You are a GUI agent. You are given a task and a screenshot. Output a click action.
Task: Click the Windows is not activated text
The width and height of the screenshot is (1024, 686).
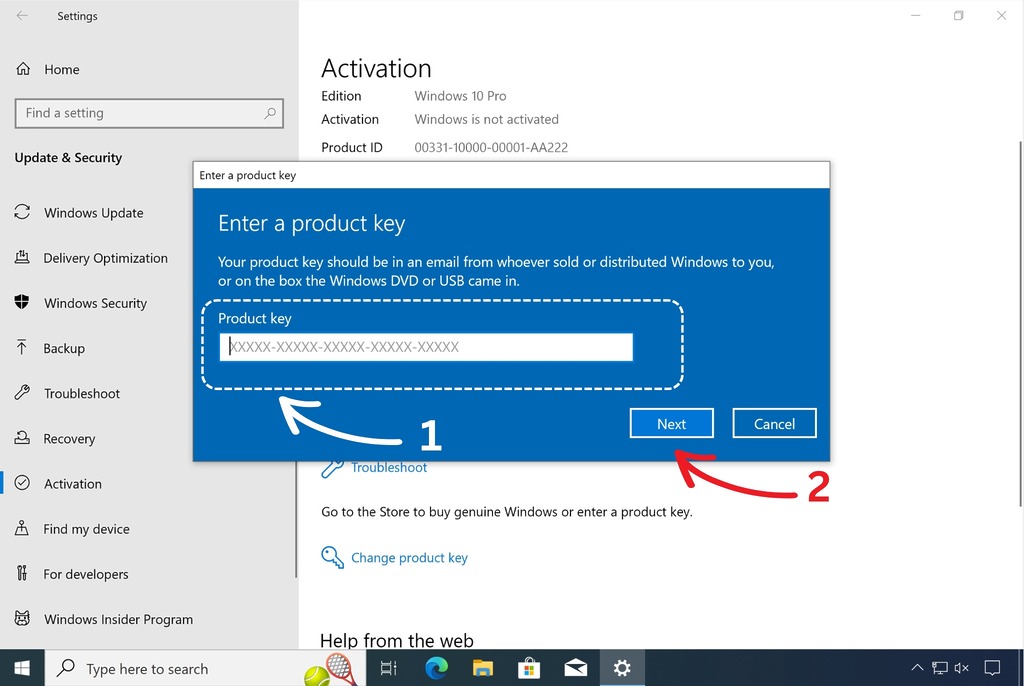487,120
